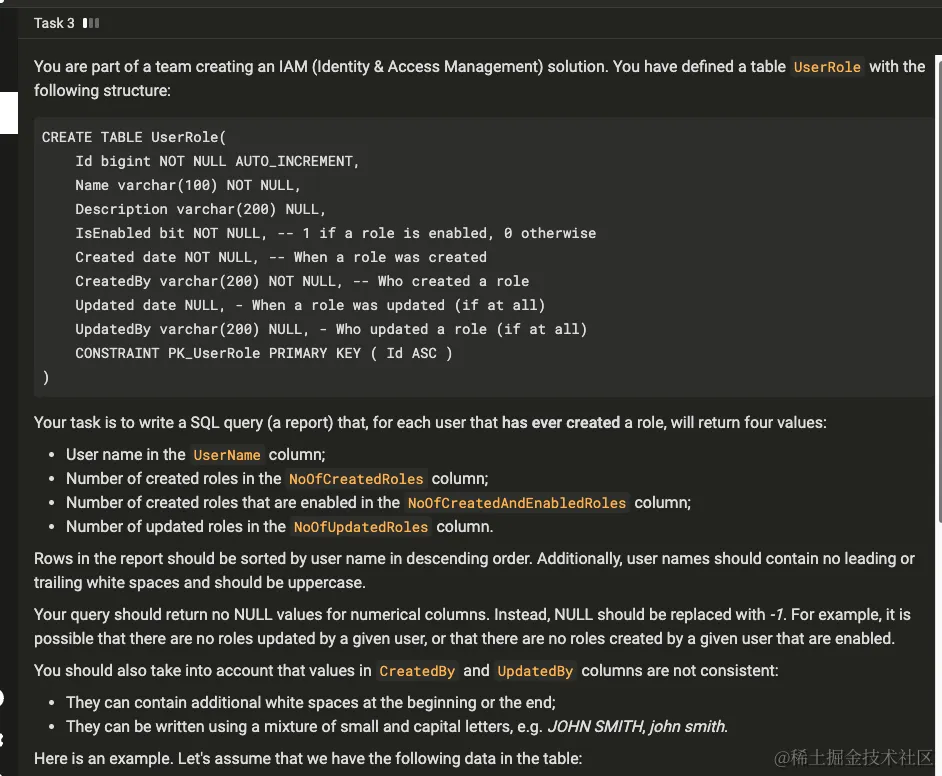Click the CREATE TABLE UserRole code line
Image resolution: width=942 pixels, height=776 pixels.
(x=134, y=137)
